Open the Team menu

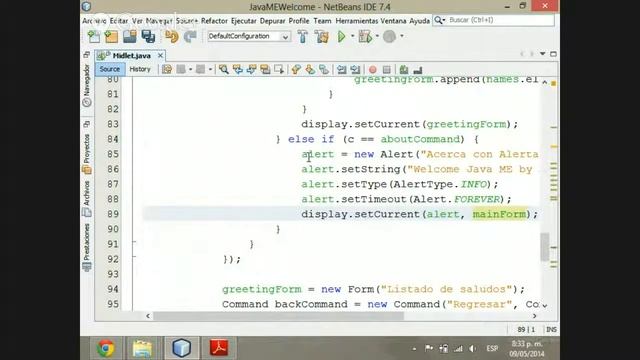[322, 21]
